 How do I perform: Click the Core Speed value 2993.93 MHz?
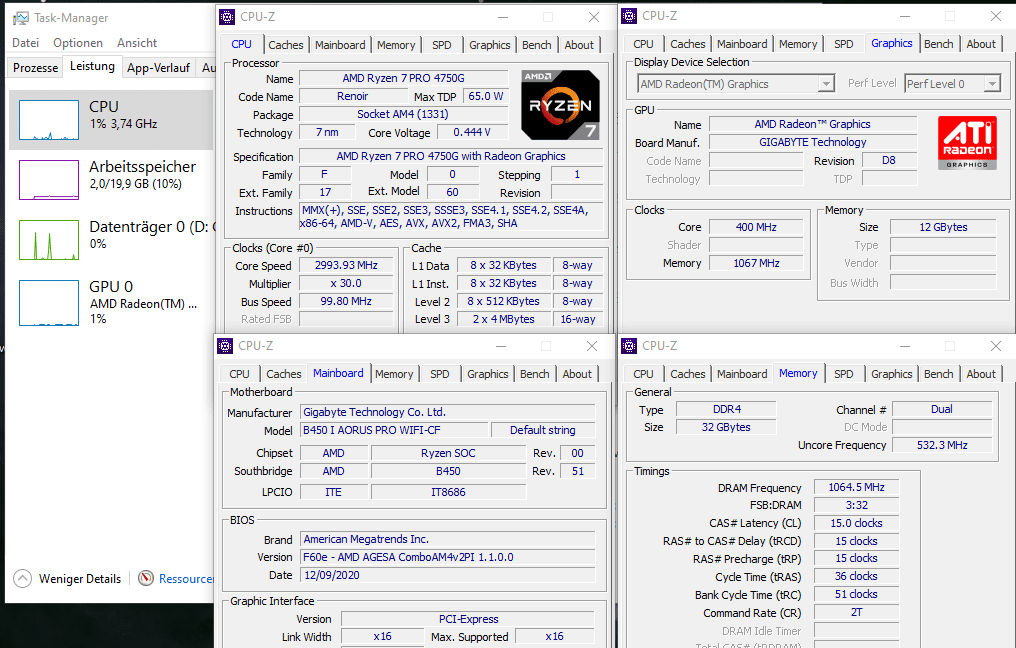pyautogui.click(x=346, y=265)
